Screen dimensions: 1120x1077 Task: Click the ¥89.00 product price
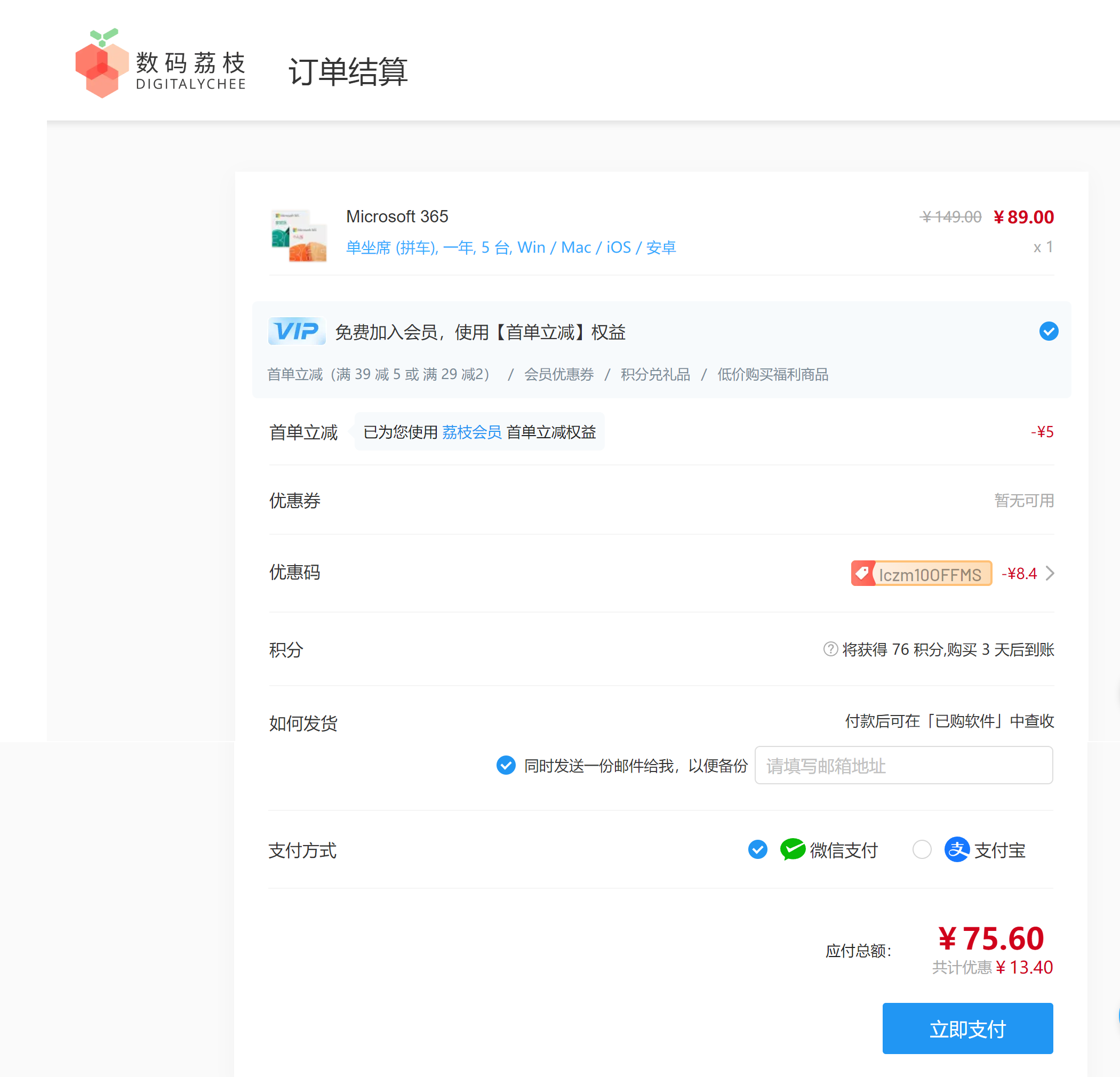coord(1023,217)
